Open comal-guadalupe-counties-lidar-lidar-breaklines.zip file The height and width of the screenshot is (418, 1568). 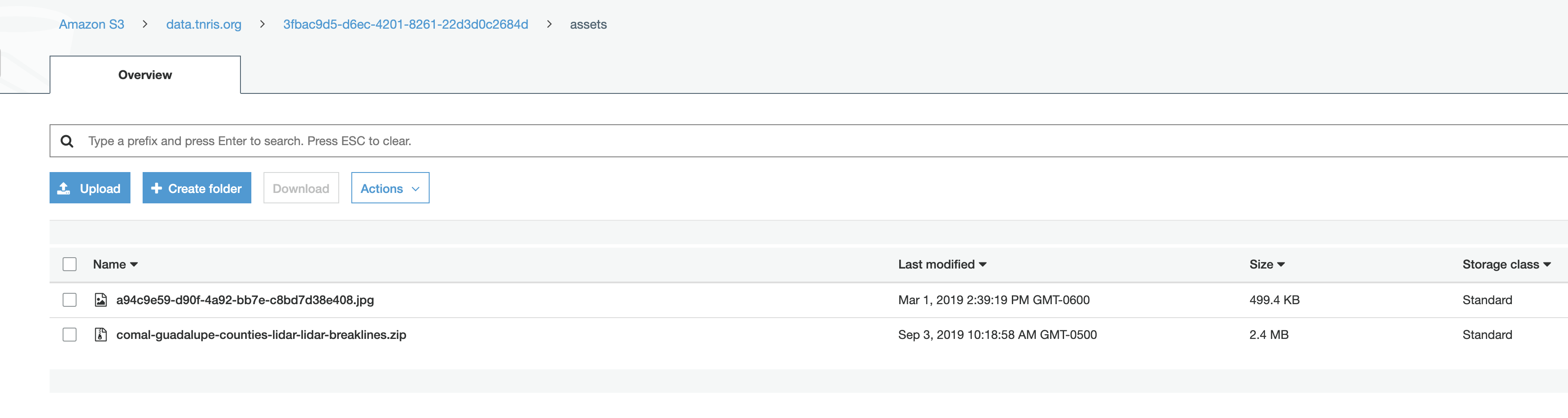click(261, 335)
